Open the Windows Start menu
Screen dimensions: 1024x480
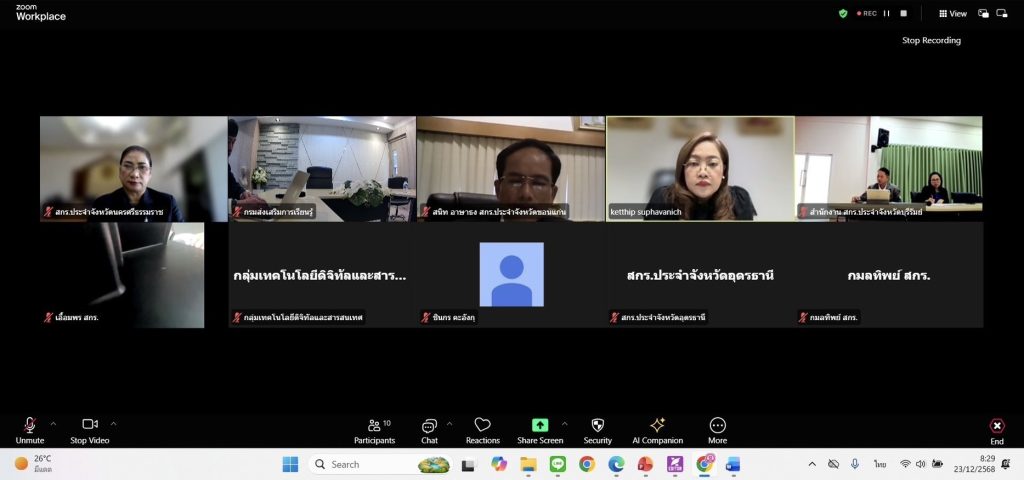click(290, 464)
